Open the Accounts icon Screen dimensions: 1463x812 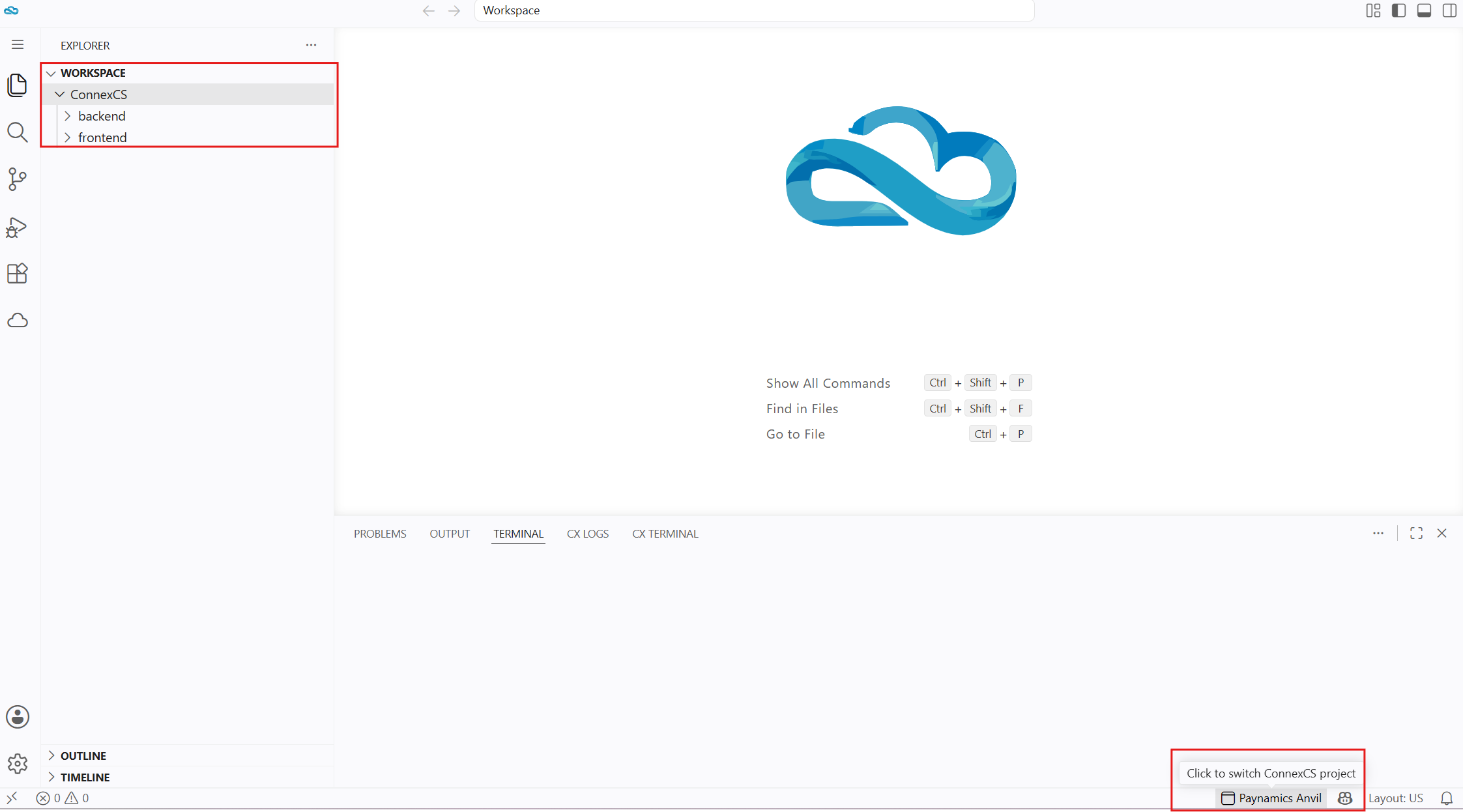coord(18,717)
